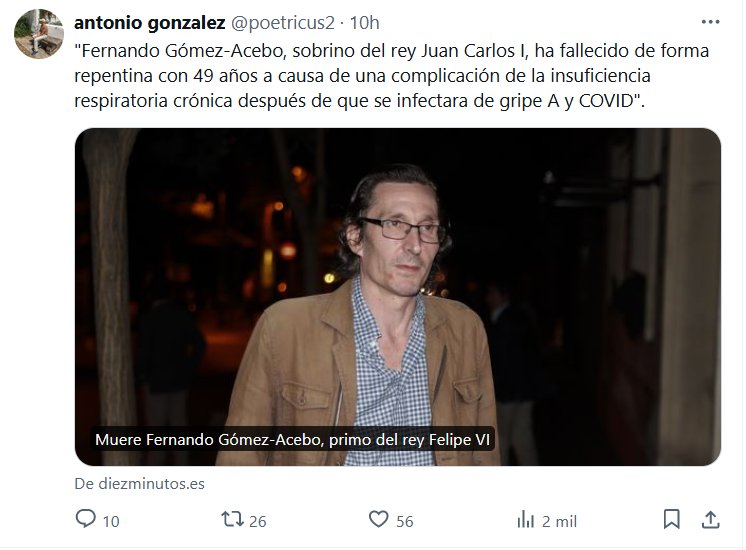Click the tweet text line mentioning insuficiencia
This screenshot has width=746, height=550.
coord(362,76)
